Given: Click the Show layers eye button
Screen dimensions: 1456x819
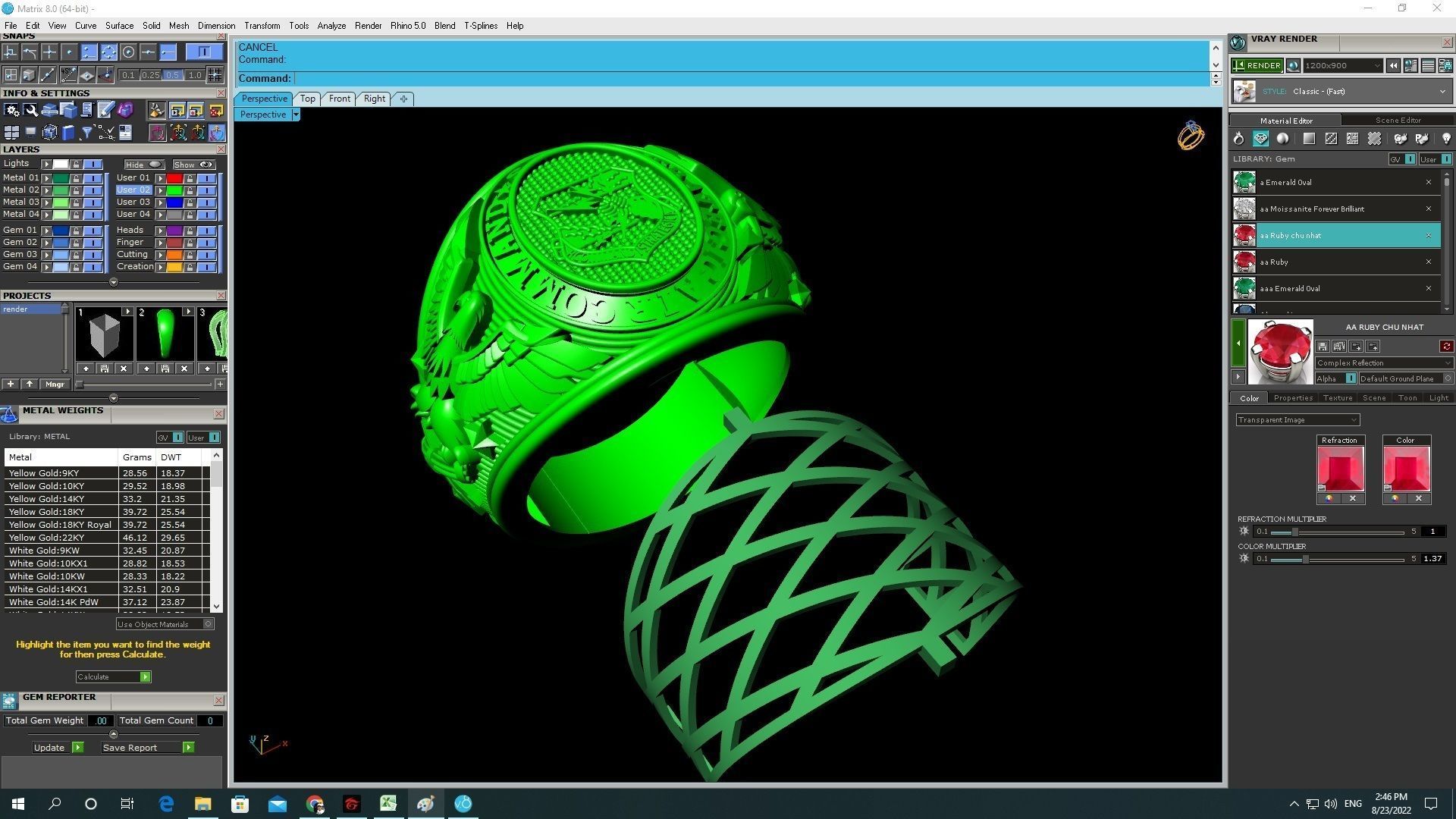Looking at the screenshot, I should 194,165.
